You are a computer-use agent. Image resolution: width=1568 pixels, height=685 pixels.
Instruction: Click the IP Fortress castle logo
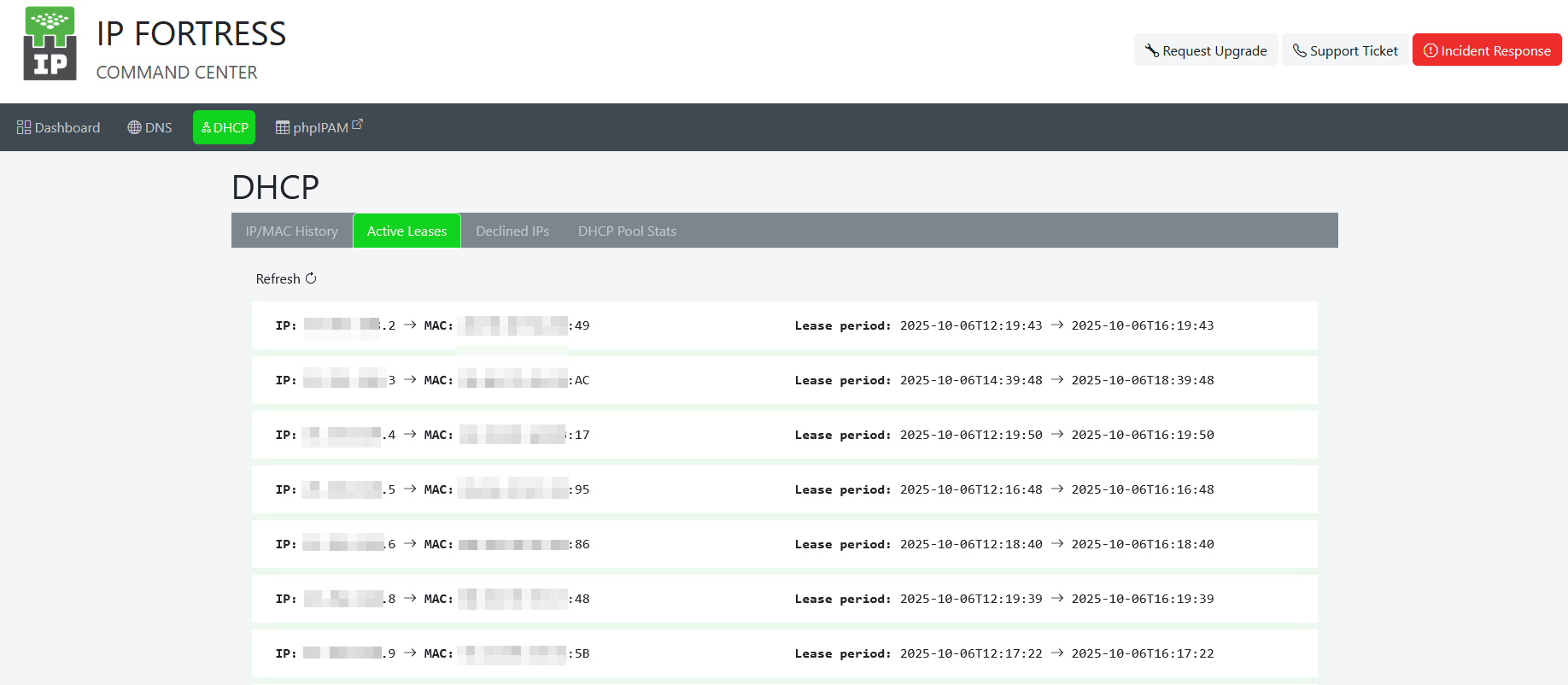tap(50, 44)
